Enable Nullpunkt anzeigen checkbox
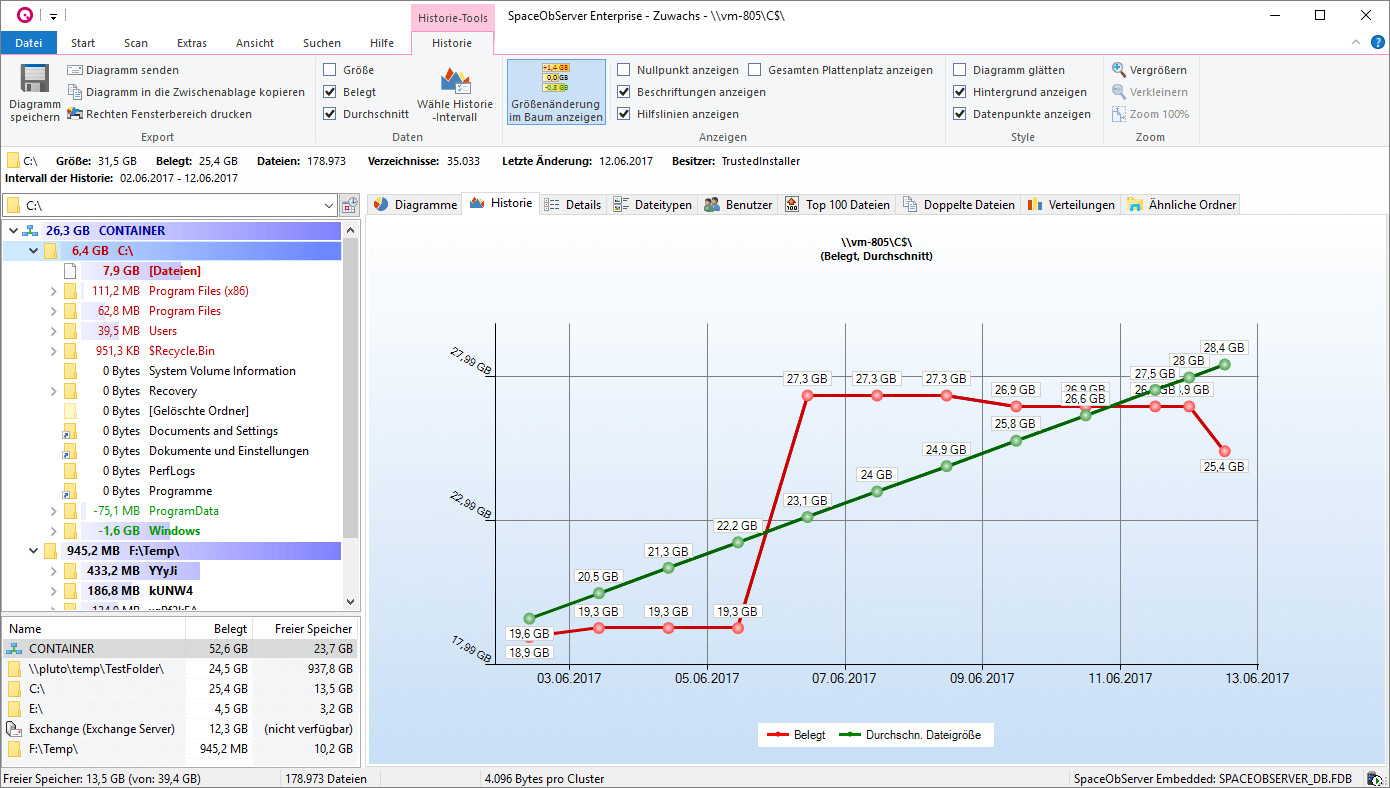 pyautogui.click(x=623, y=70)
